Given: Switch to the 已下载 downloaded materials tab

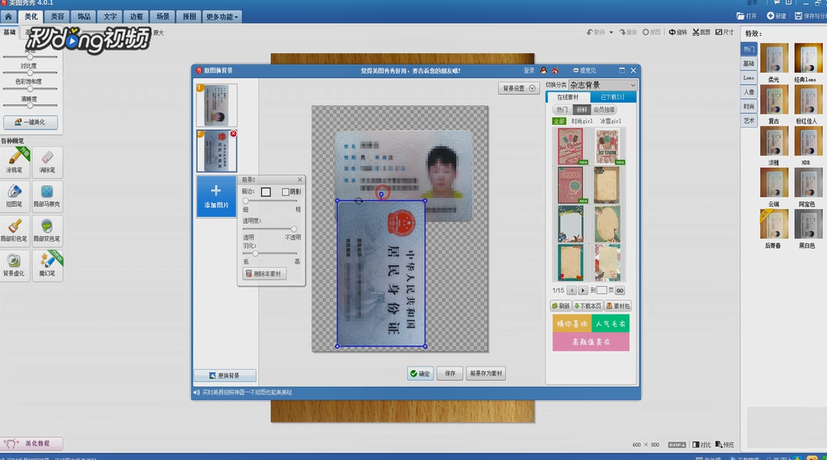Looking at the screenshot, I should (x=613, y=97).
